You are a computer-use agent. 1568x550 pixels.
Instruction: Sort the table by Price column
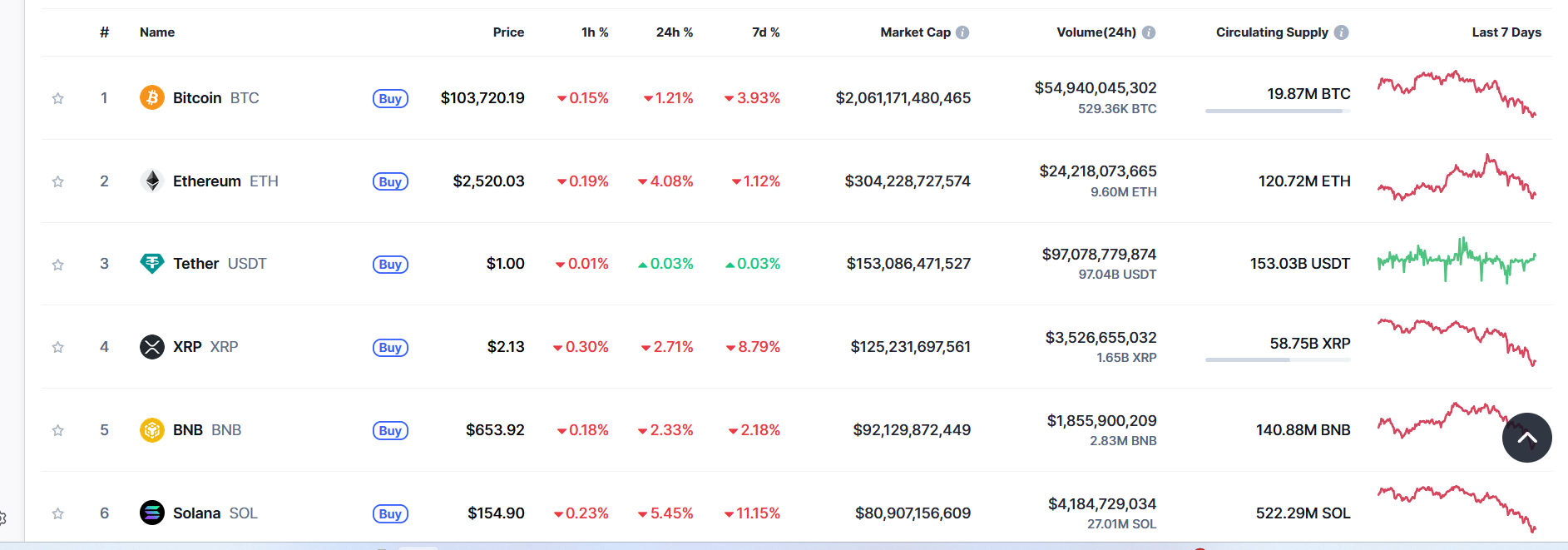coord(508,32)
